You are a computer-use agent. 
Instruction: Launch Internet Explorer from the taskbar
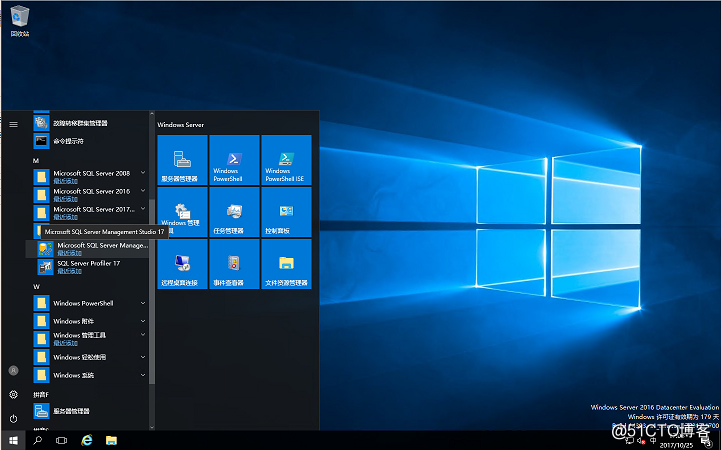point(86,440)
